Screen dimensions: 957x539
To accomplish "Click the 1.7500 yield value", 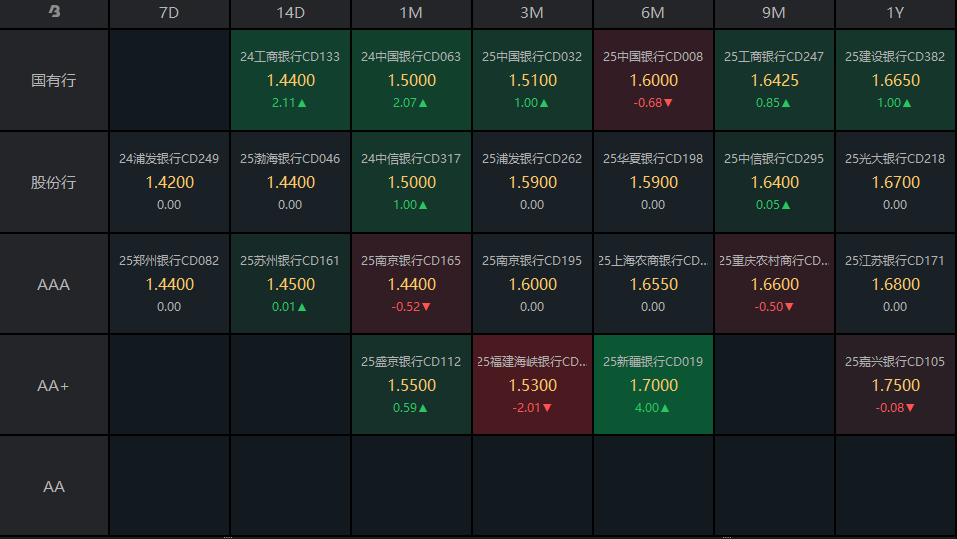I will pos(895,386).
